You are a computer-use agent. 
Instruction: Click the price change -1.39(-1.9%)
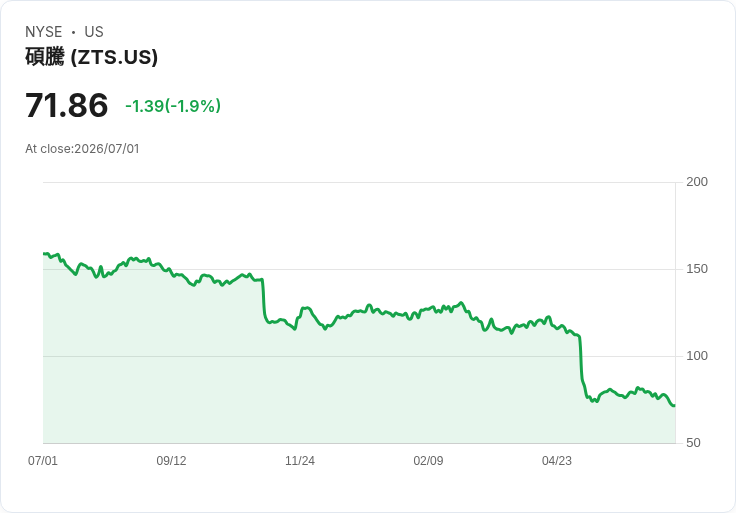173,106
